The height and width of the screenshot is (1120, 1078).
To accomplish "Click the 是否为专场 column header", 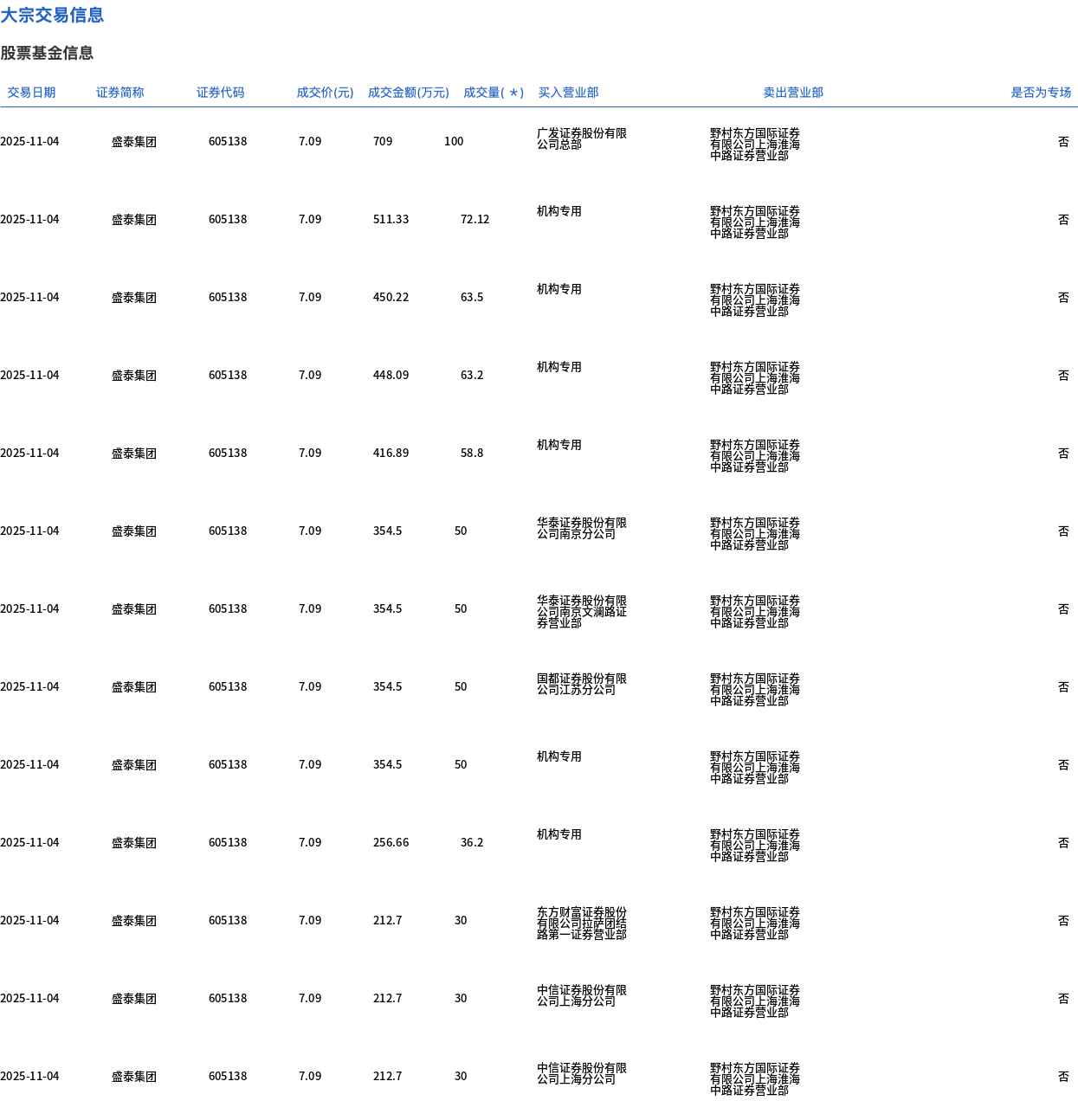I will point(1041,93).
